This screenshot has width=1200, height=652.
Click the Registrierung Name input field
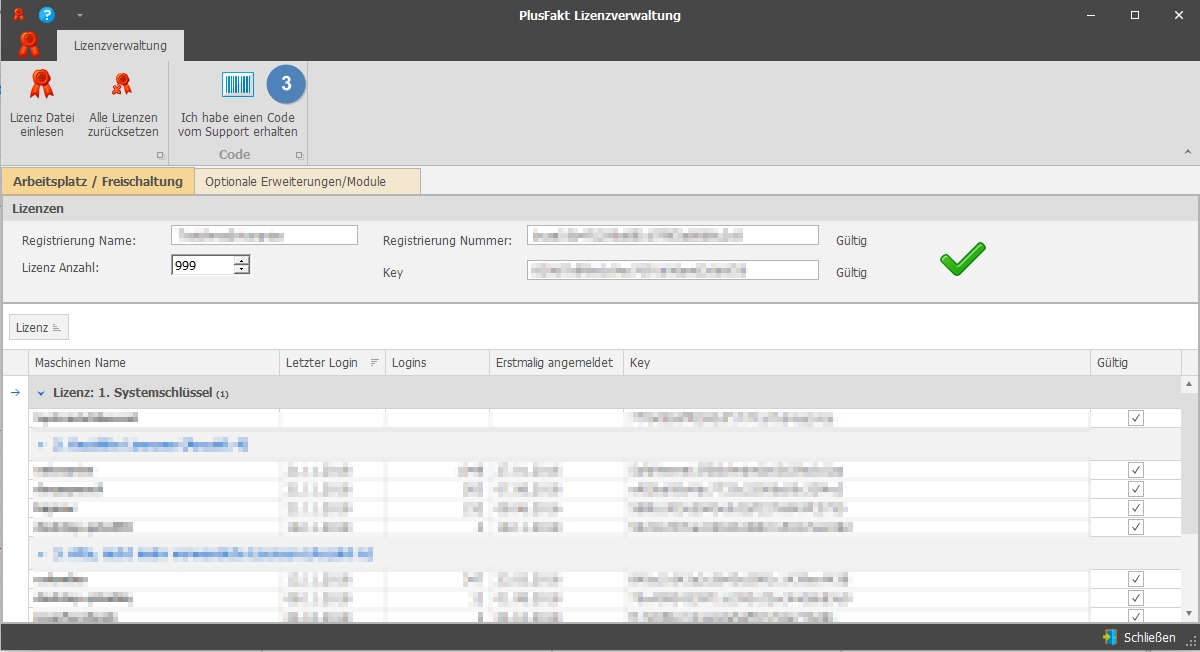(264, 235)
